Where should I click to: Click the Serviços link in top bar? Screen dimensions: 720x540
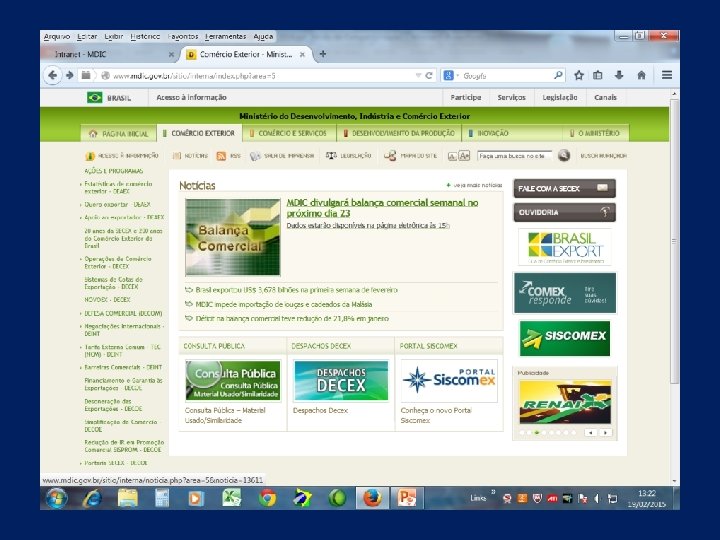[x=512, y=97]
